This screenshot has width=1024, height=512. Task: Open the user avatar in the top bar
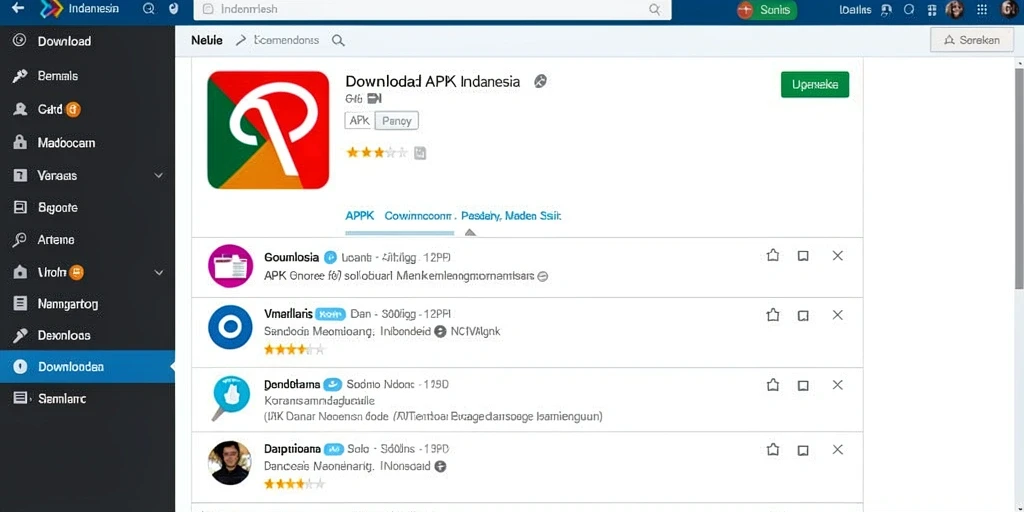(x=1010, y=9)
